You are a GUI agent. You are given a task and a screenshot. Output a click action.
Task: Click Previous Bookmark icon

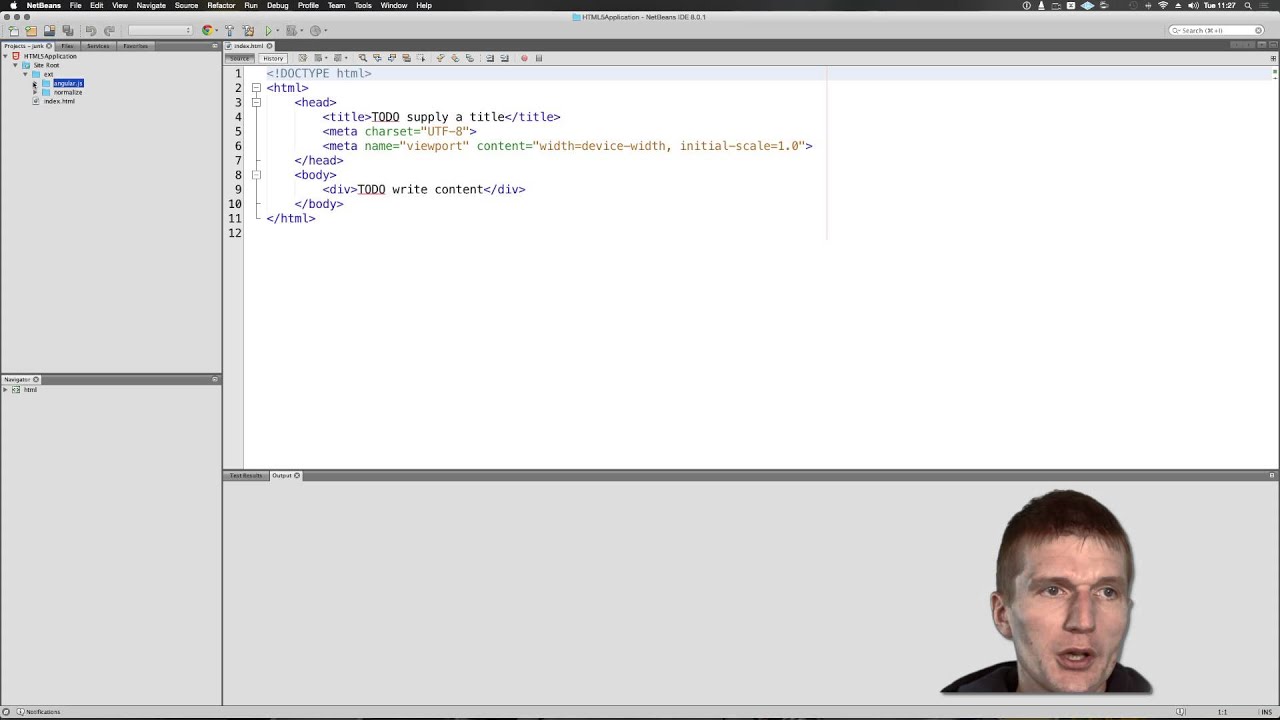click(x=440, y=58)
